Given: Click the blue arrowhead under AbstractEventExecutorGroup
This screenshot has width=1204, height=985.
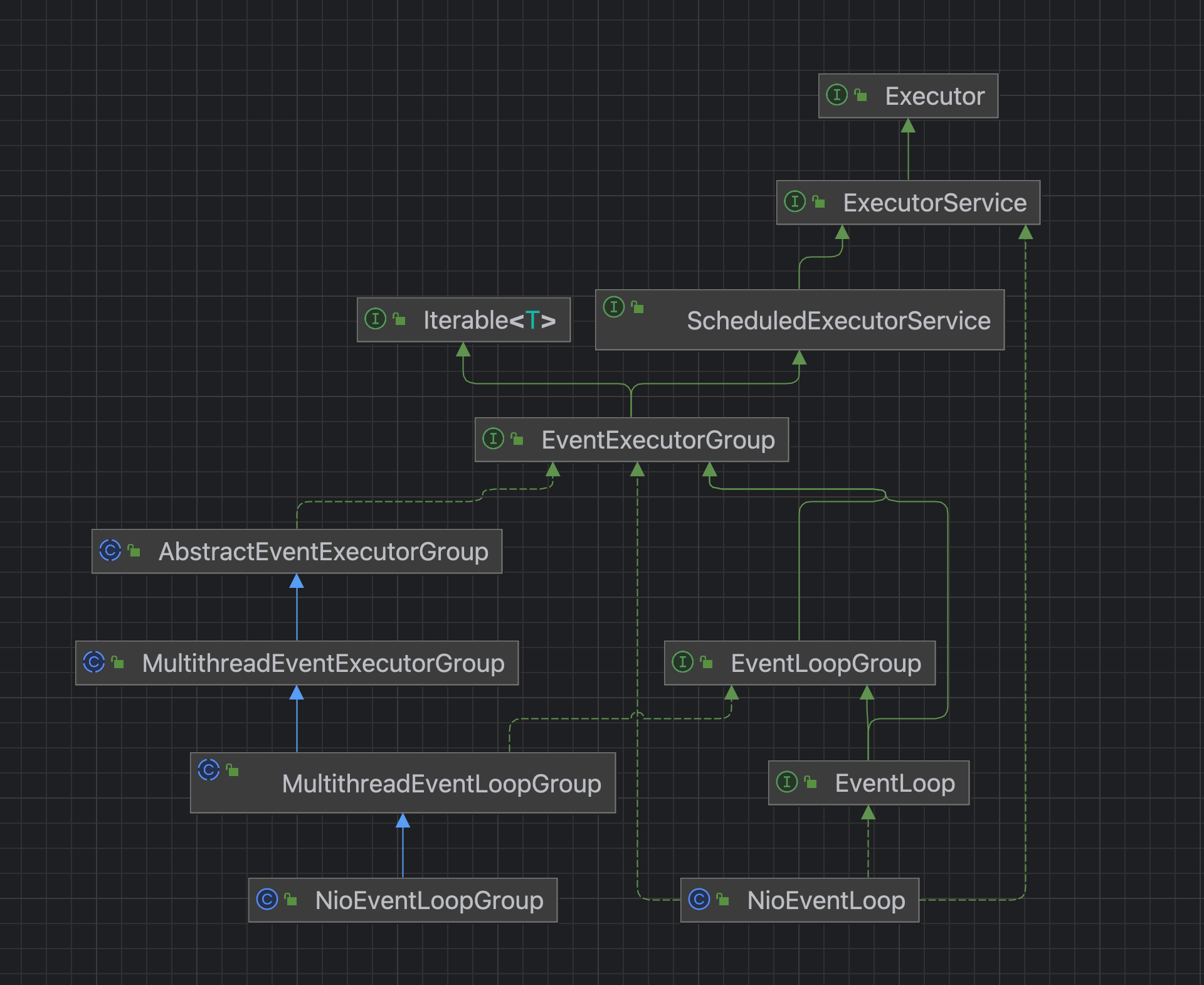Looking at the screenshot, I should tap(297, 582).
